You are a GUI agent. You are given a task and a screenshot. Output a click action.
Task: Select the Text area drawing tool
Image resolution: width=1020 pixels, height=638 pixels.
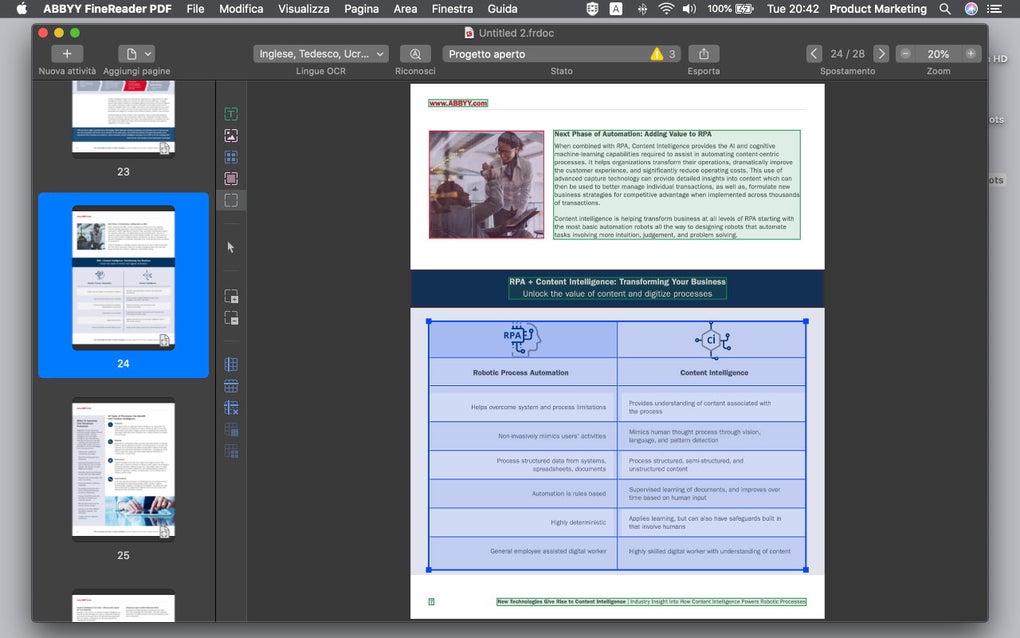pyautogui.click(x=231, y=114)
